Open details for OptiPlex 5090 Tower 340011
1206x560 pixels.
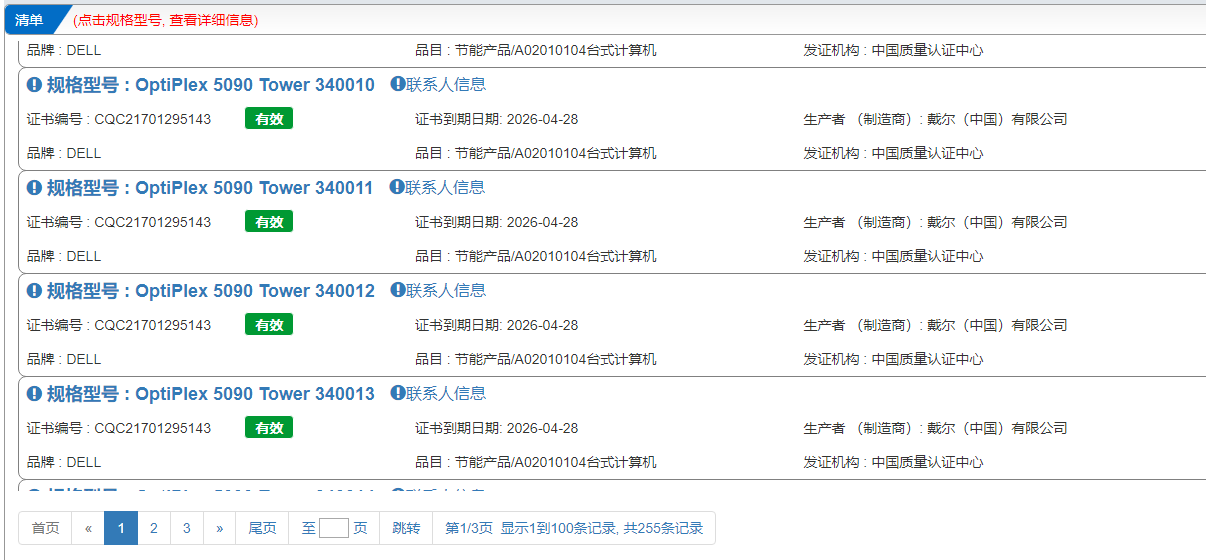pyautogui.click(x=211, y=188)
